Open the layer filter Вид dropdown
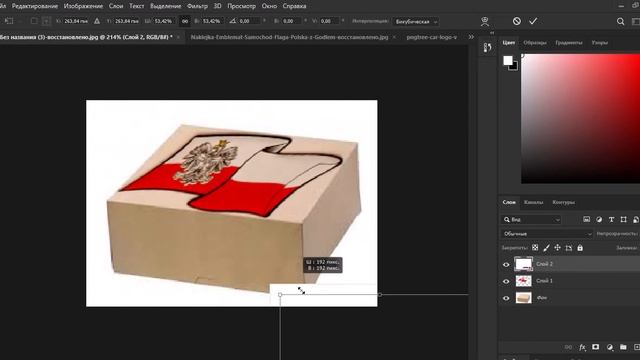Viewport: 640px width, 360px height. [531, 220]
